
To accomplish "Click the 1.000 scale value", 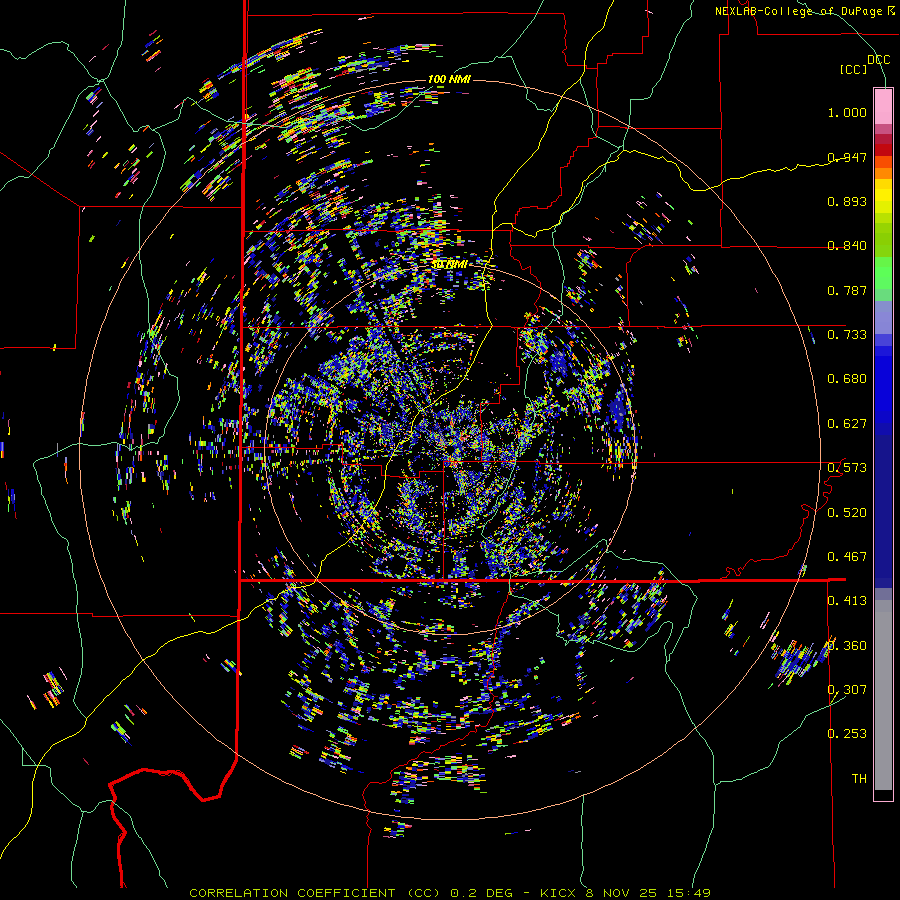I will [847, 112].
